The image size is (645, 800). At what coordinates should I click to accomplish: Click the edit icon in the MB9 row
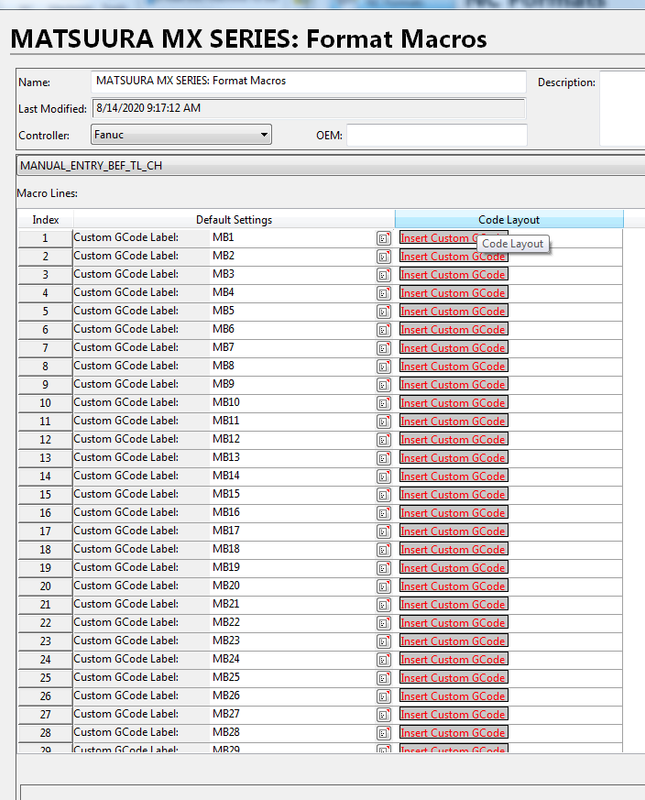coord(384,385)
